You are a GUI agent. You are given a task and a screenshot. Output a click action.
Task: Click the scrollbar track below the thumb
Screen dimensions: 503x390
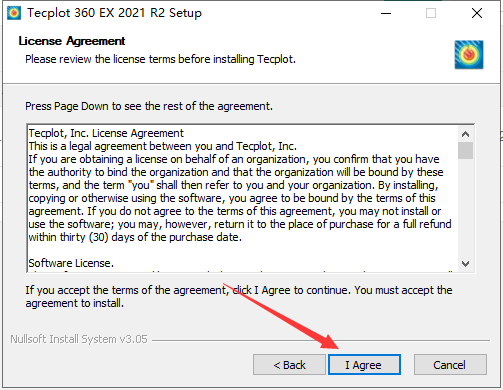point(466,207)
